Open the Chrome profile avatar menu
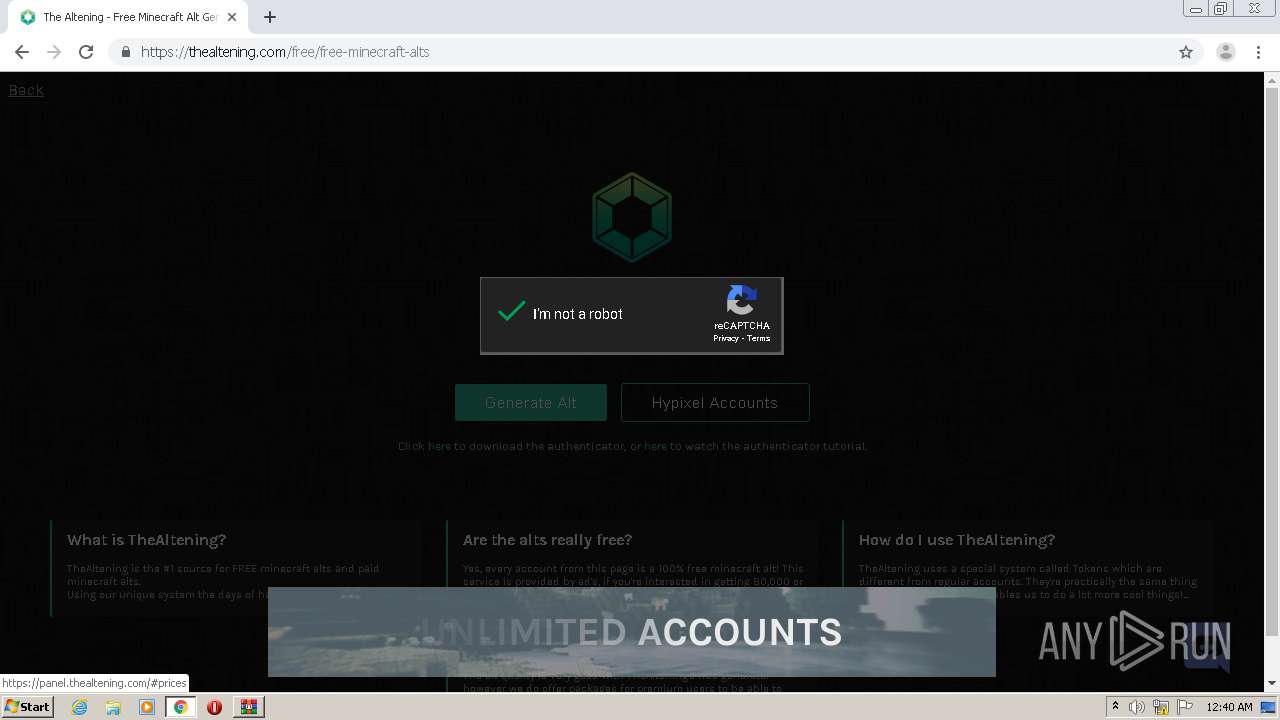Image resolution: width=1280 pixels, height=720 pixels. point(1225,52)
